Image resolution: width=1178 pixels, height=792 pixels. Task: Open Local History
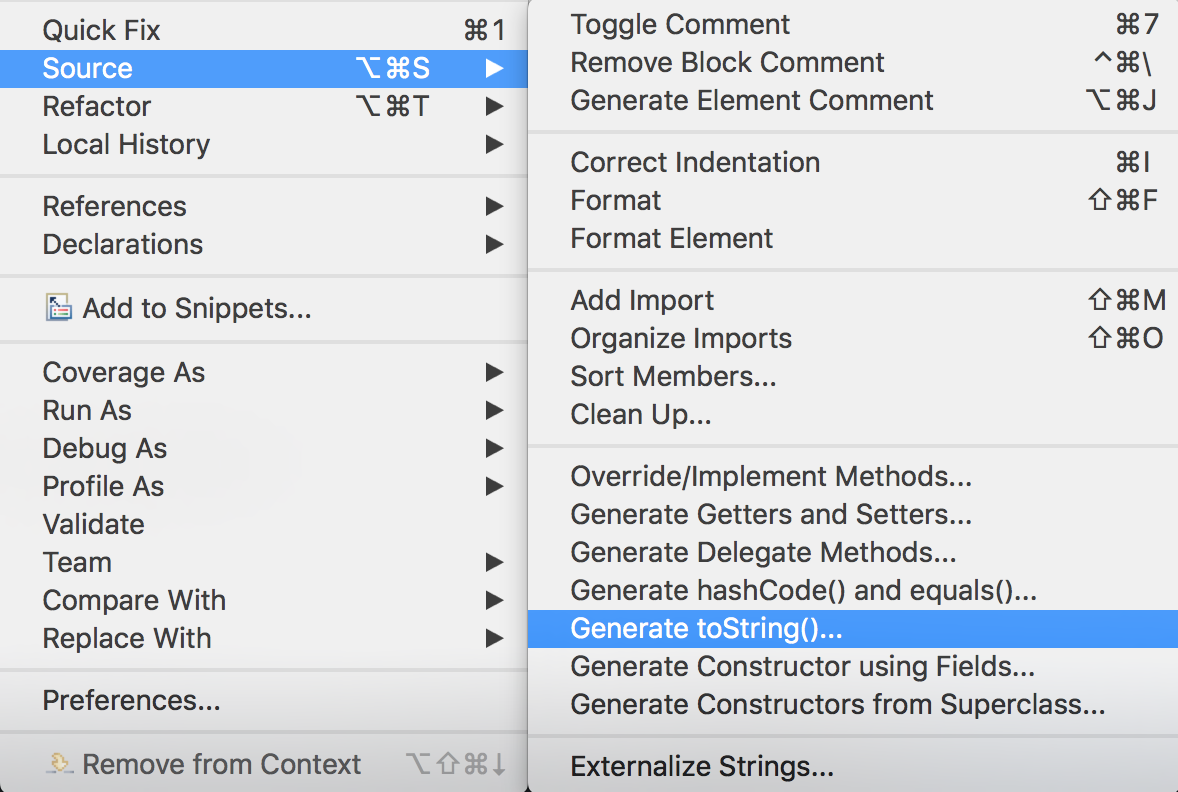pyautogui.click(x=126, y=144)
